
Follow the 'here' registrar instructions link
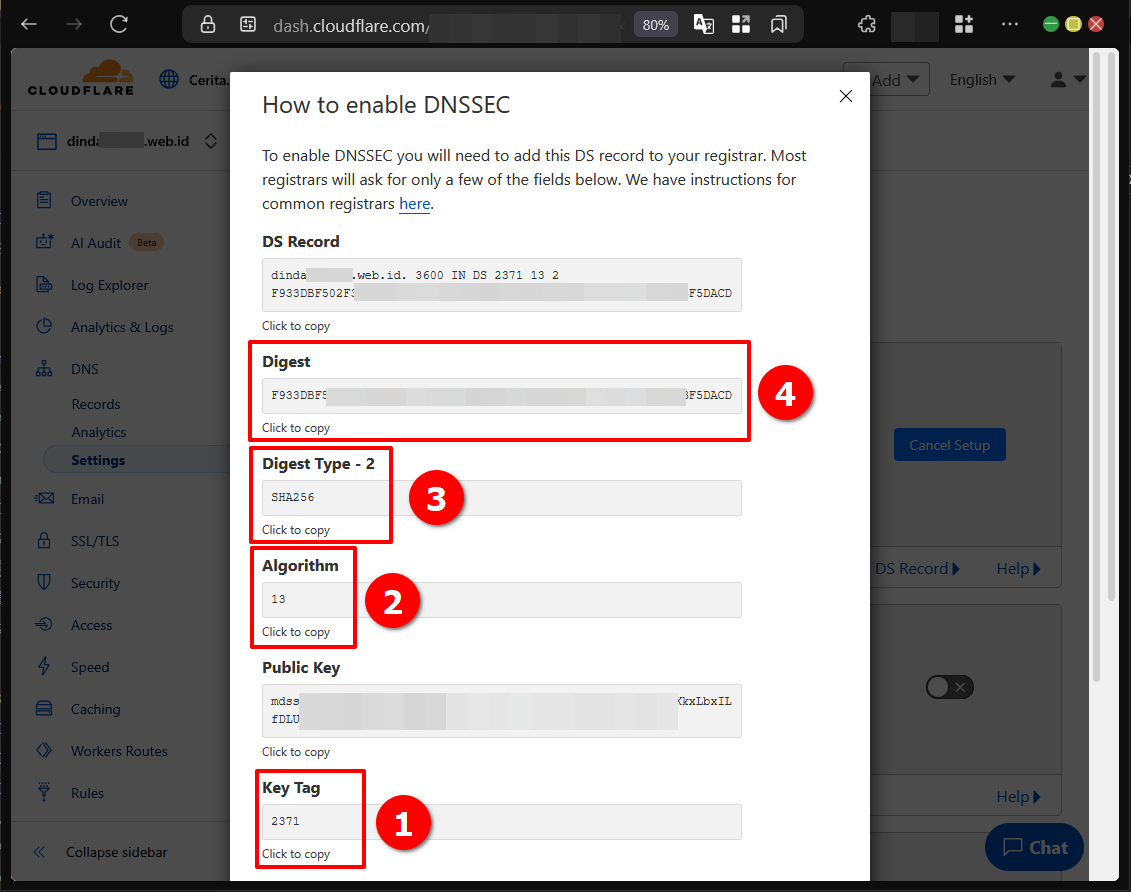click(x=415, y=204)
